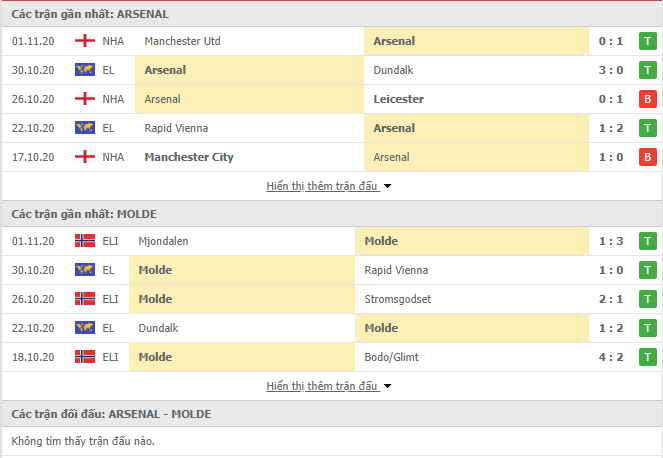Screen dimensions: 663x458
Task: Click the green T badge for Manchester Utd–Arsenal
Action: click(x=647, y=41)
